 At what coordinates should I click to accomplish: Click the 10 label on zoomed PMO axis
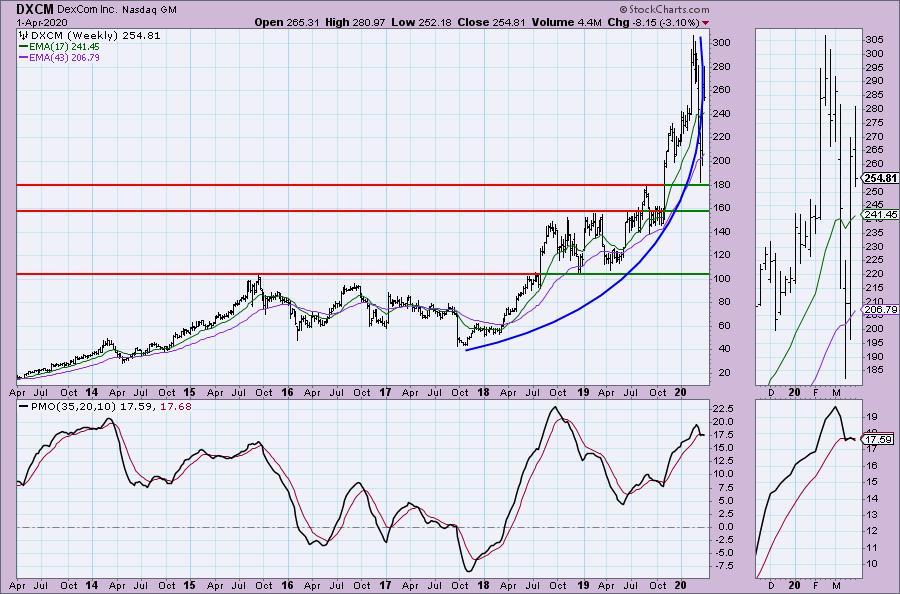(871, 564)
